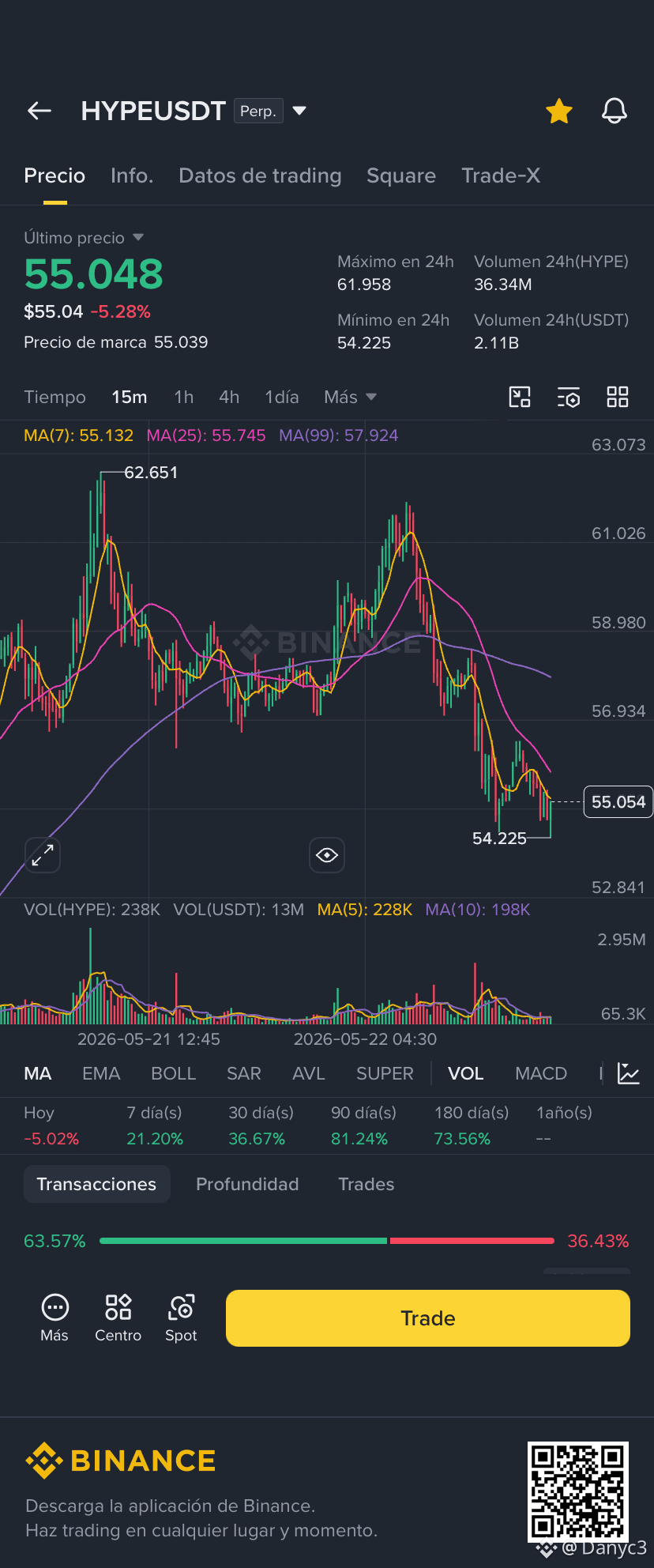Viewport: 654px width, 1568px height.
Task: Open the Más options button
Action: point(54,1318)
